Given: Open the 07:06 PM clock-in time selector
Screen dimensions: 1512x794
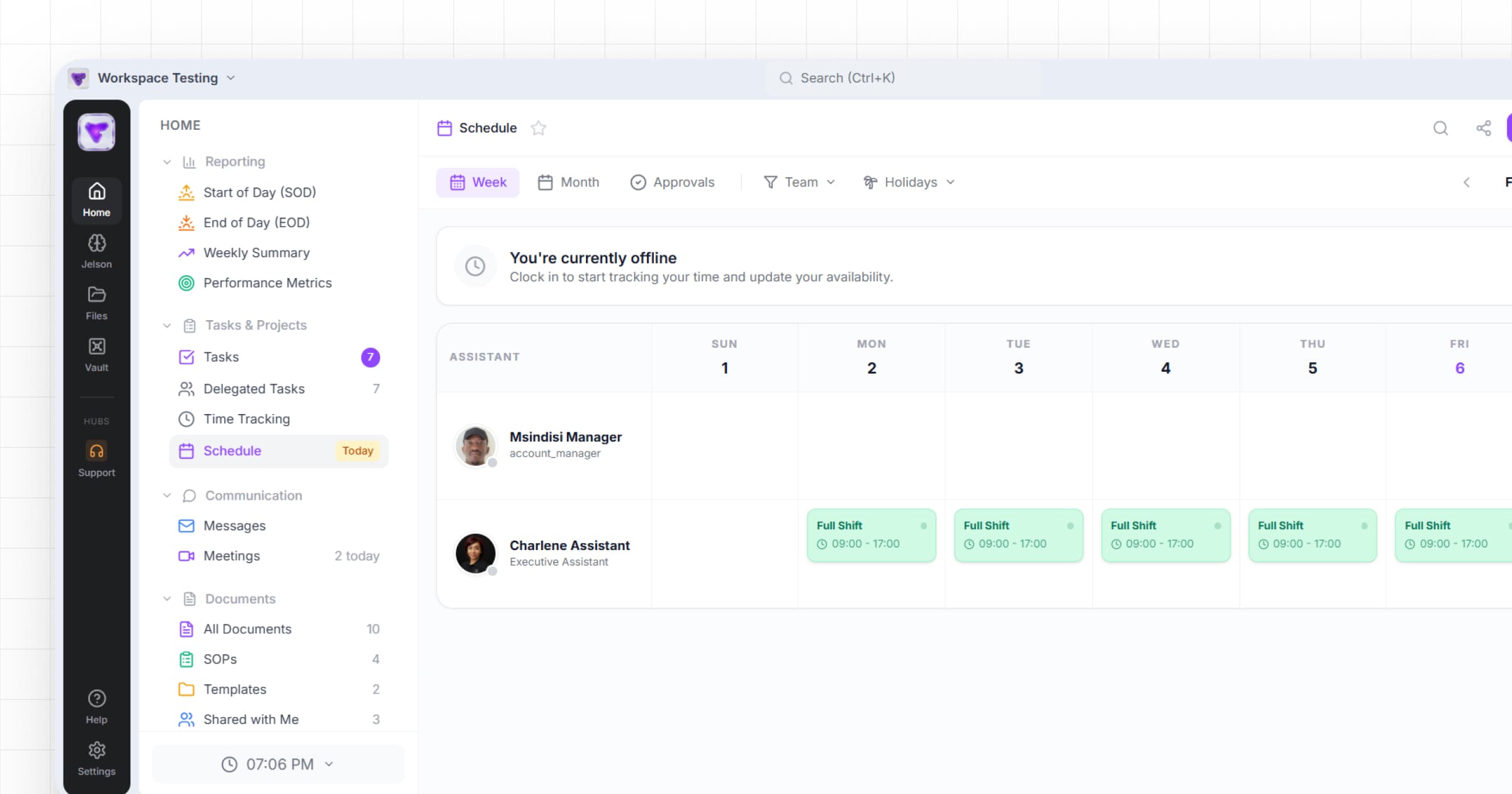Looking at the screenshot, I should click(x=278, y=764).
